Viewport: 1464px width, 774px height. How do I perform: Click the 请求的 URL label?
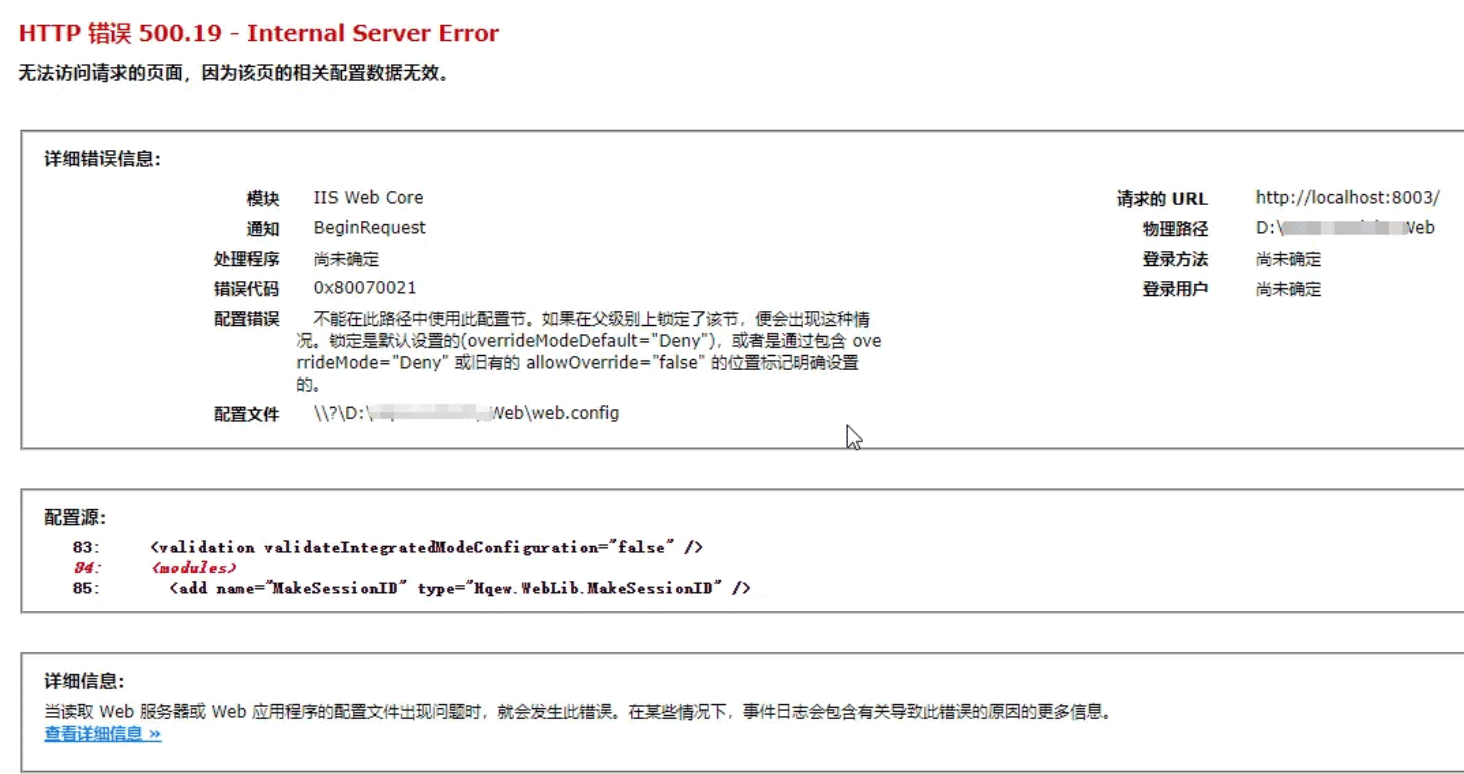[x=1162, y=199]
